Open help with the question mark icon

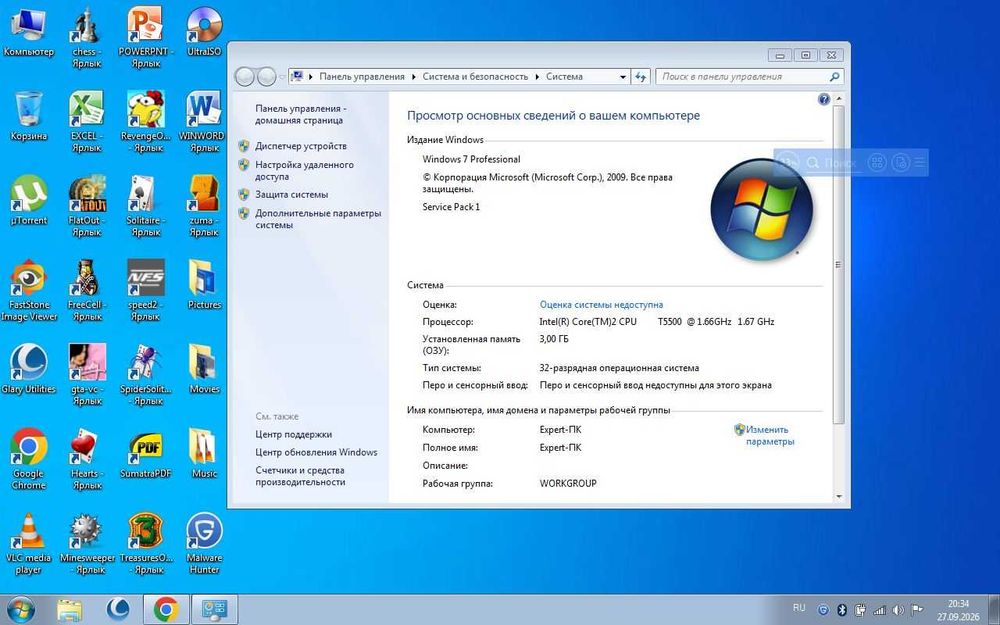tap(823, 99)
